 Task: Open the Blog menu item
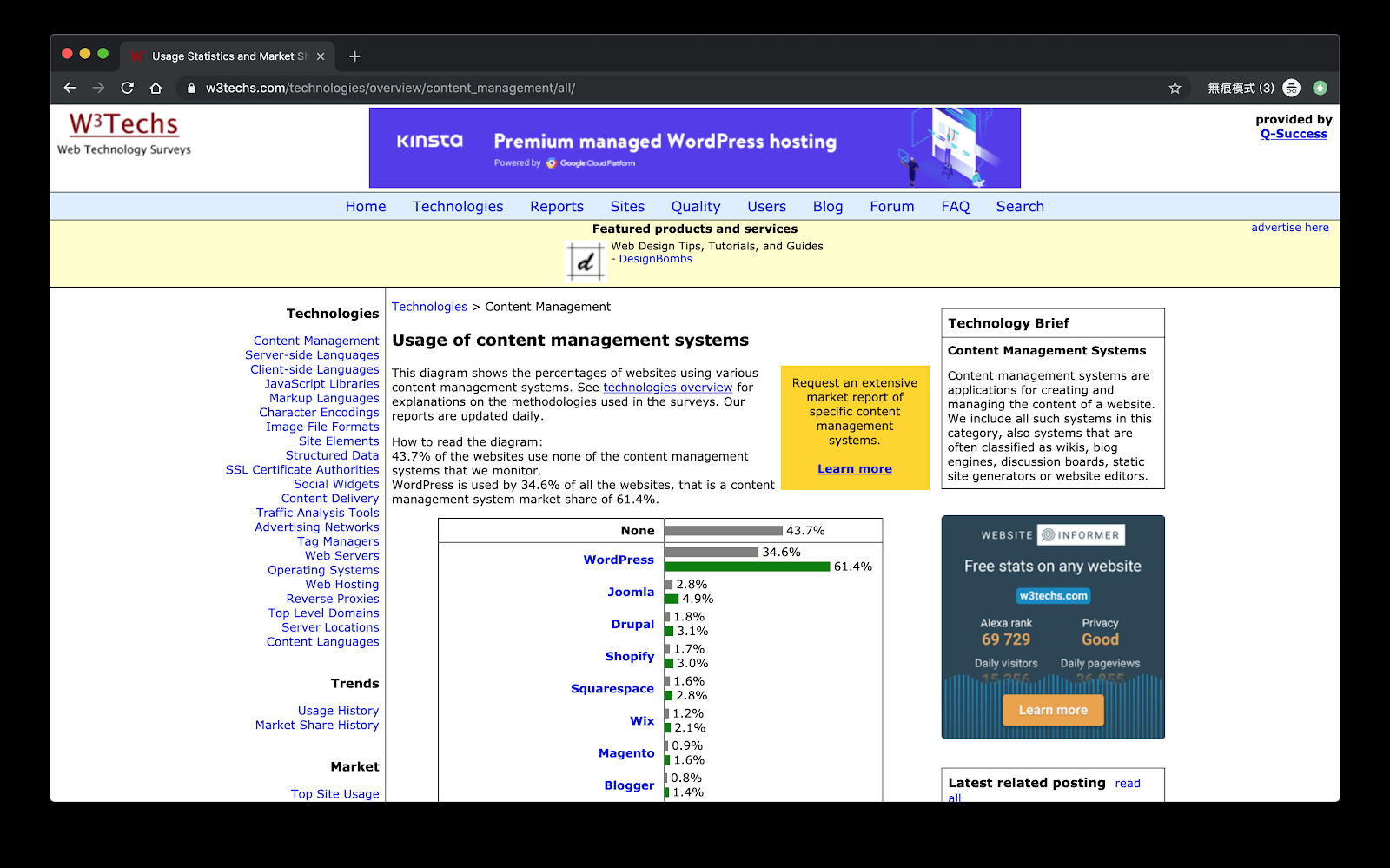point(828,207)
